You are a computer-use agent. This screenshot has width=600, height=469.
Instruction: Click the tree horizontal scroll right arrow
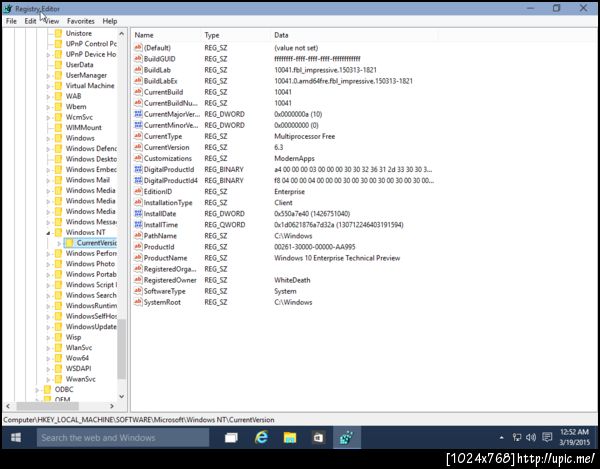point(112,406)
